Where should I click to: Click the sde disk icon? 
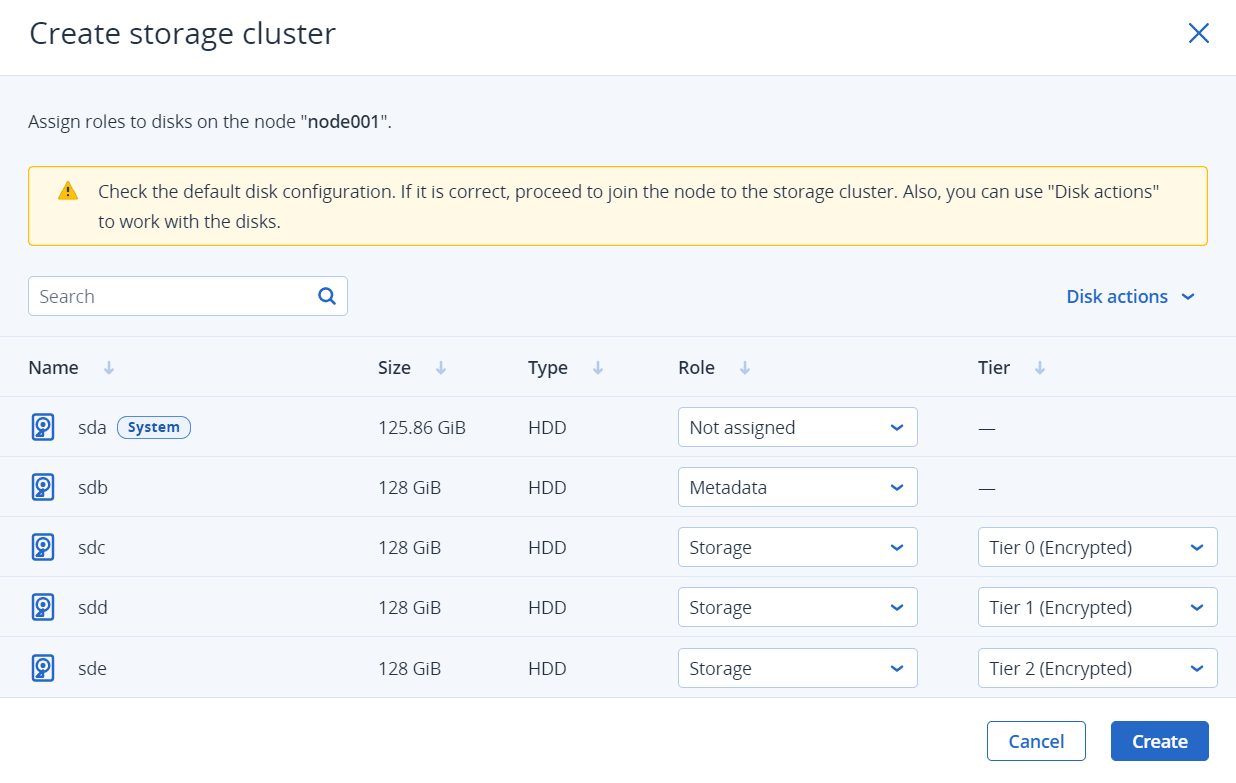click(42, 667)
